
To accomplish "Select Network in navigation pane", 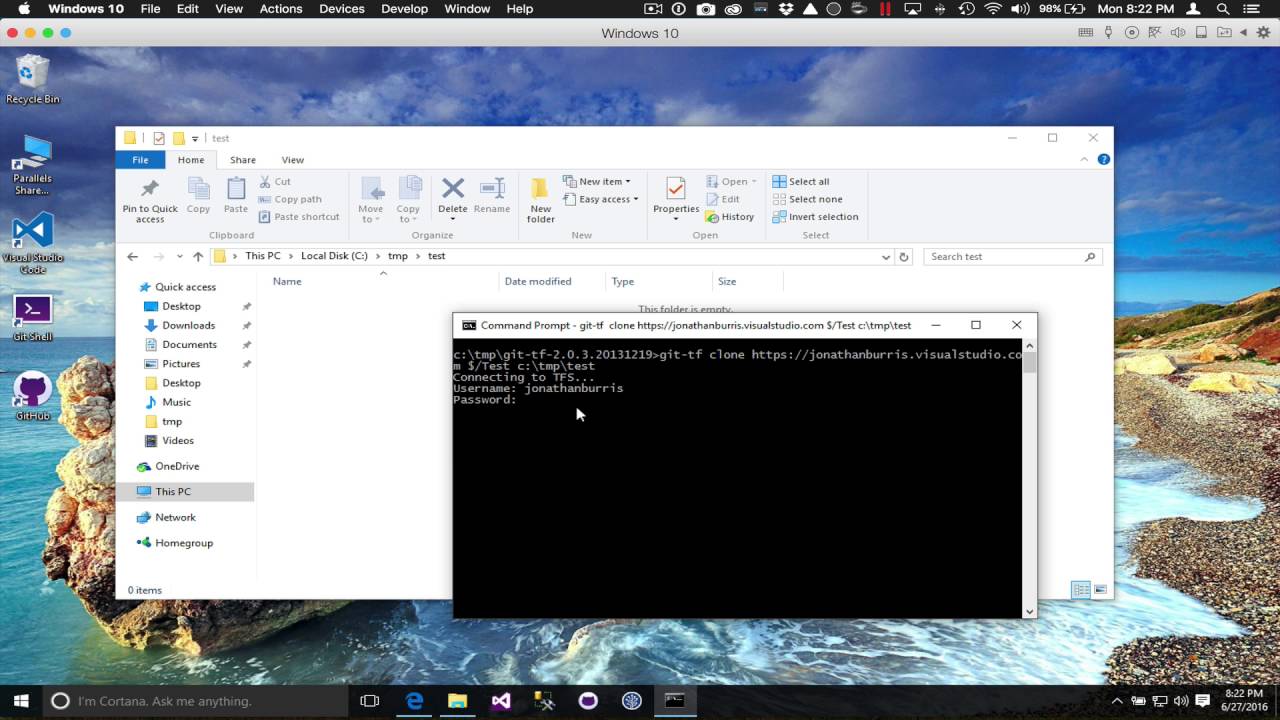I will [175, 517].
